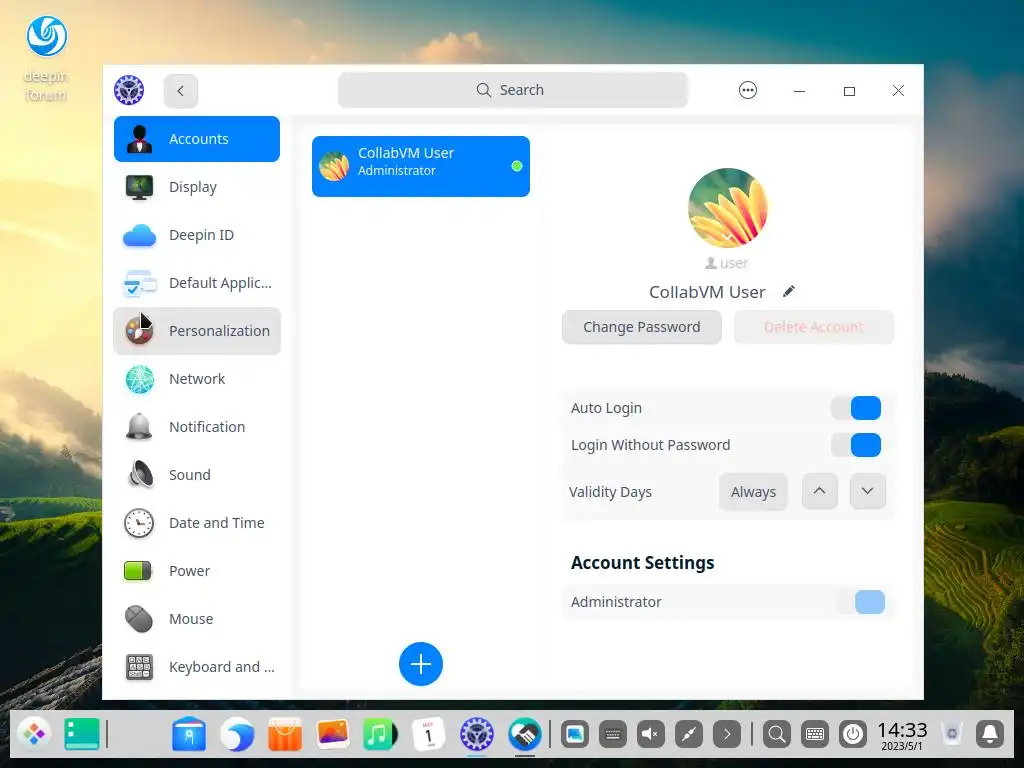Open the notification bell in dock
This screenshot has height=768, width=1024.
(990, 735)
